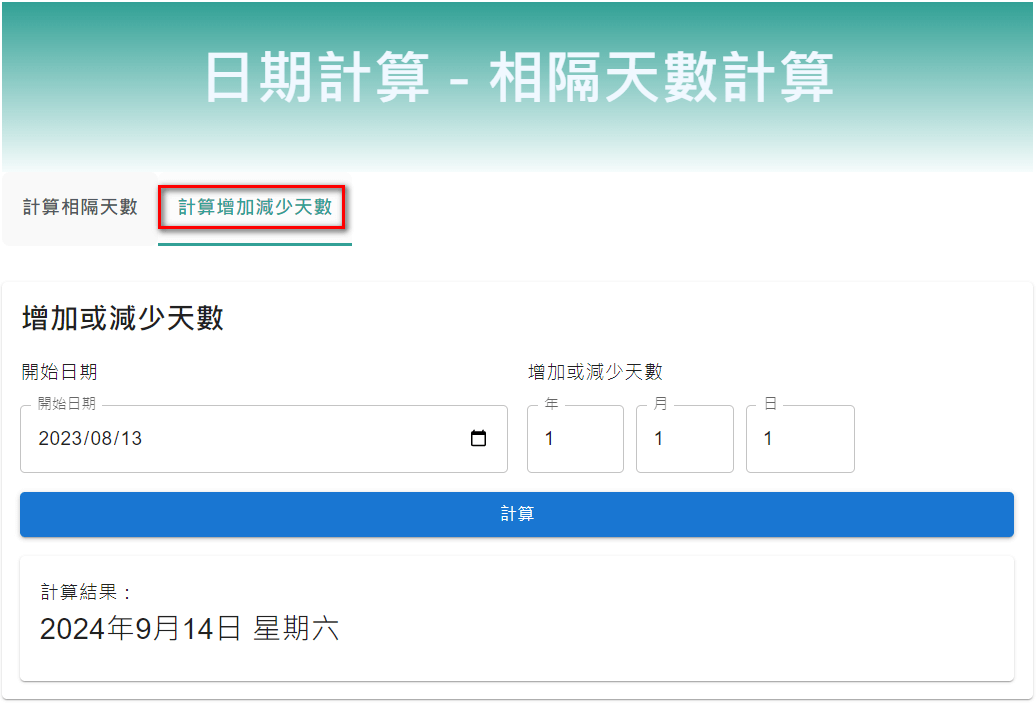Viewport: 1036px width, 703px height.
Task: Open the calendar date picker icon
Action: coord(479,438)
